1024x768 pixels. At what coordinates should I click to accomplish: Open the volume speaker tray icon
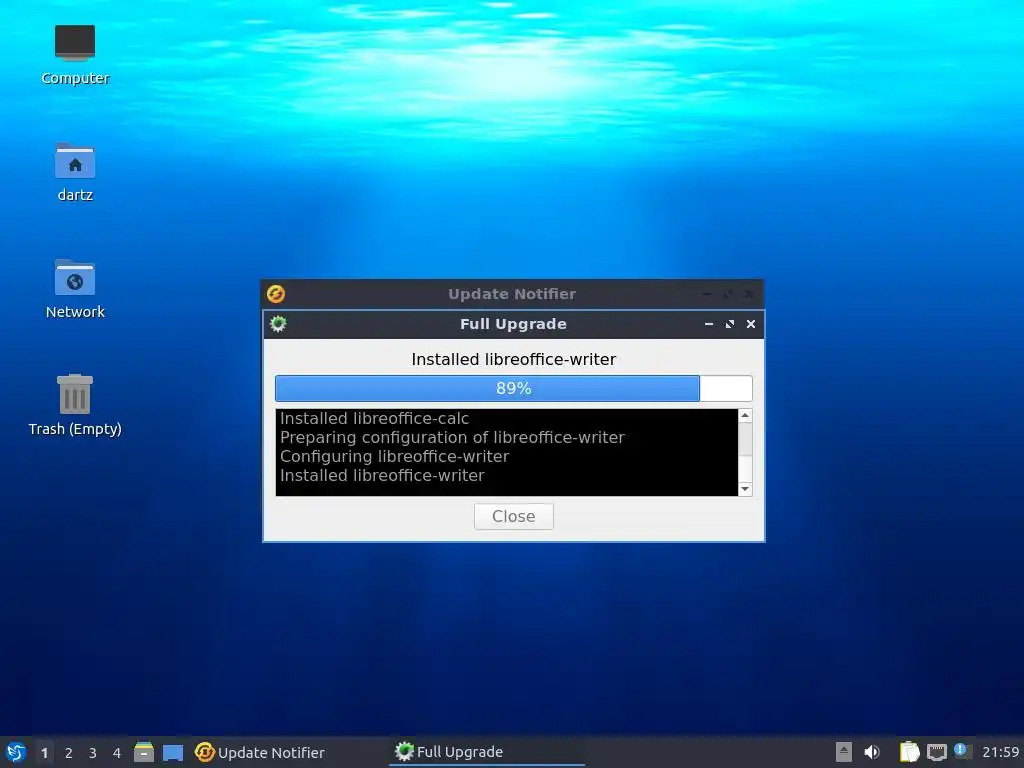872,752
